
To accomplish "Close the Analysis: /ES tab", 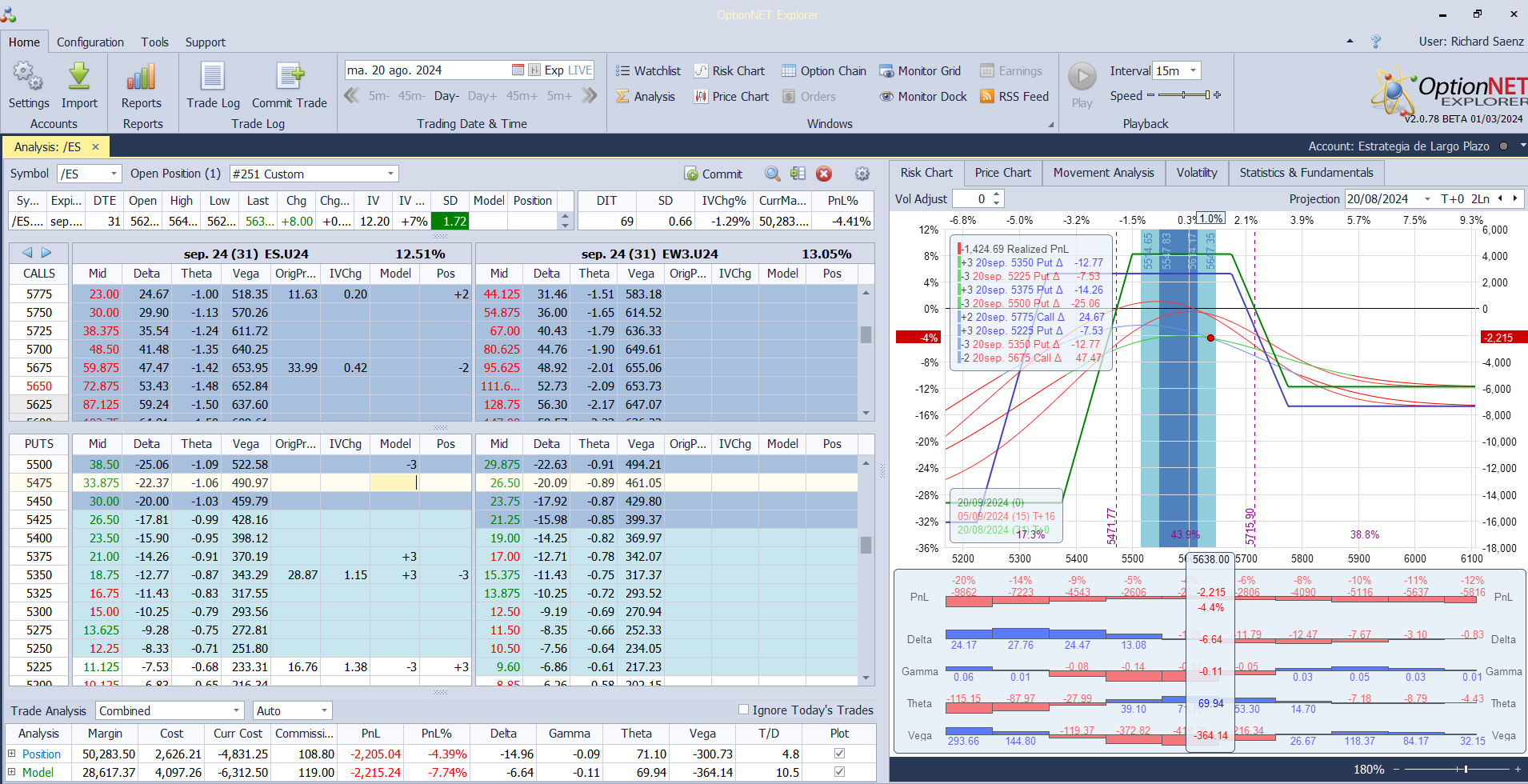I will (x=95, y=147).
